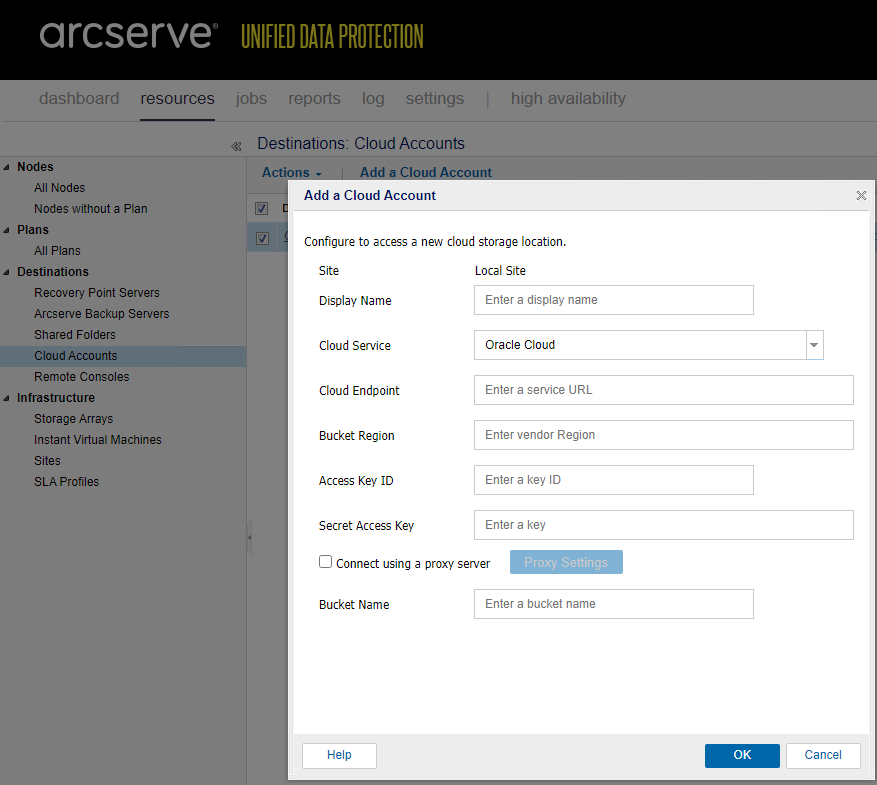This screenshot has height=785, width=877.
Task: Switch to the resources tab
Action: pos(177,98)
